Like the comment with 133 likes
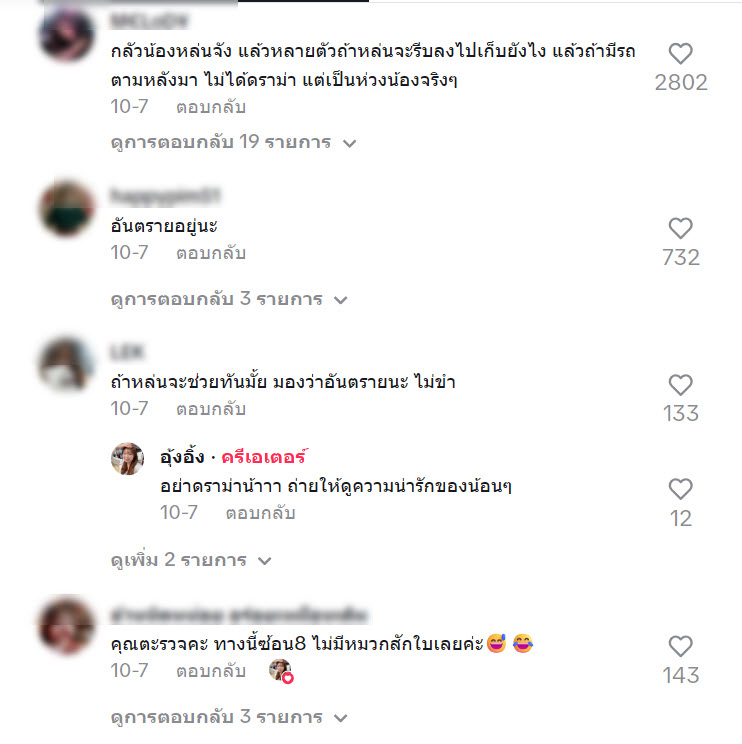This screenshot has width=742, height=744. click(x=680, y=384)
